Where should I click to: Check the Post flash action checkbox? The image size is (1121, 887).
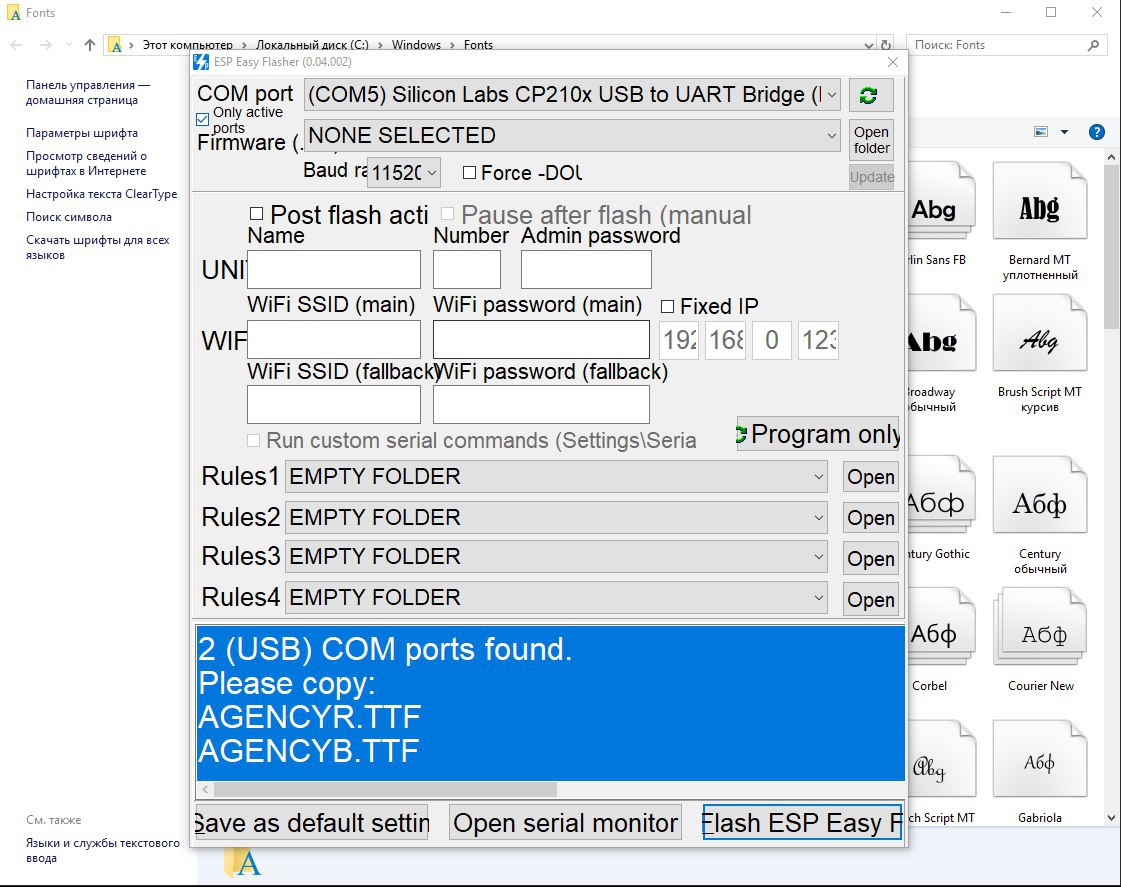[x=257, y=214]
